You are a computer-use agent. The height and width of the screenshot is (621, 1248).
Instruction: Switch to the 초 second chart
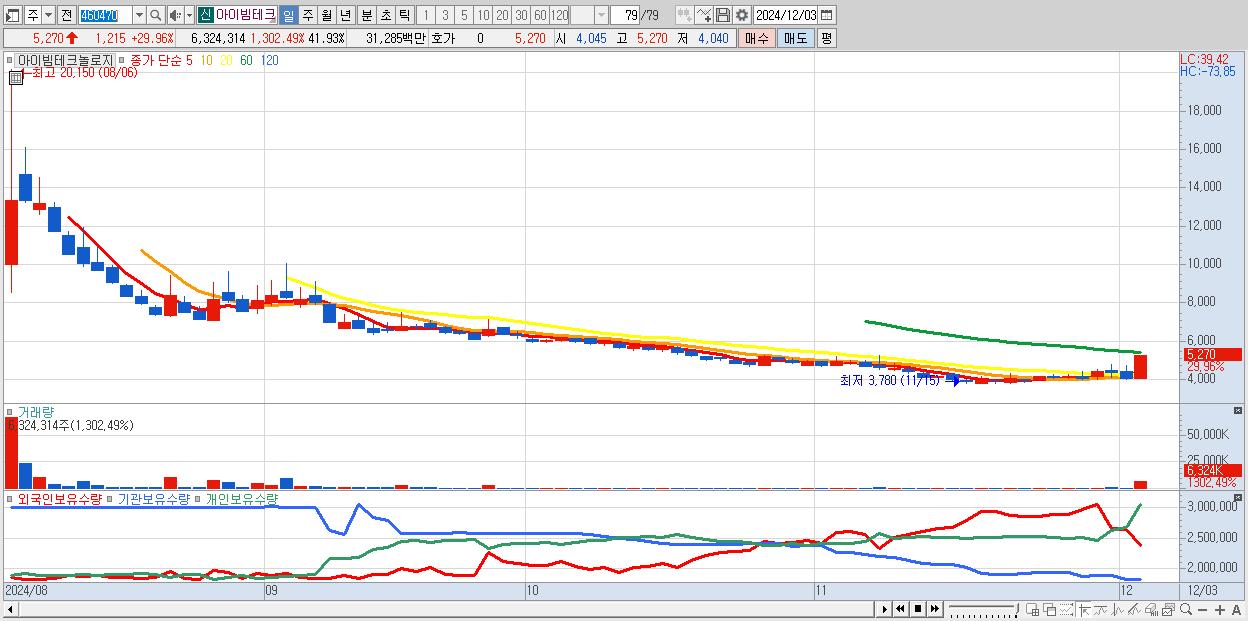tap(385, 16)
